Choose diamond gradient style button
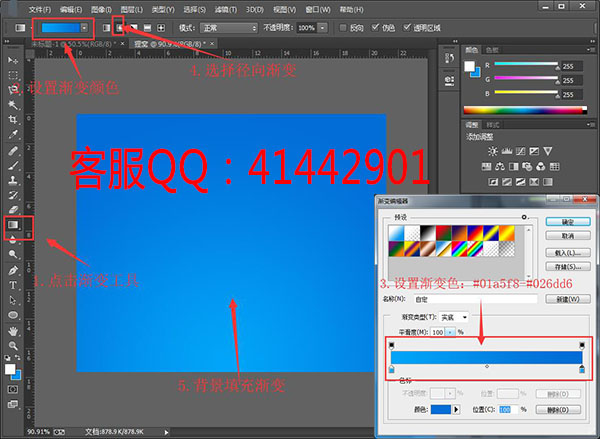 161,28
